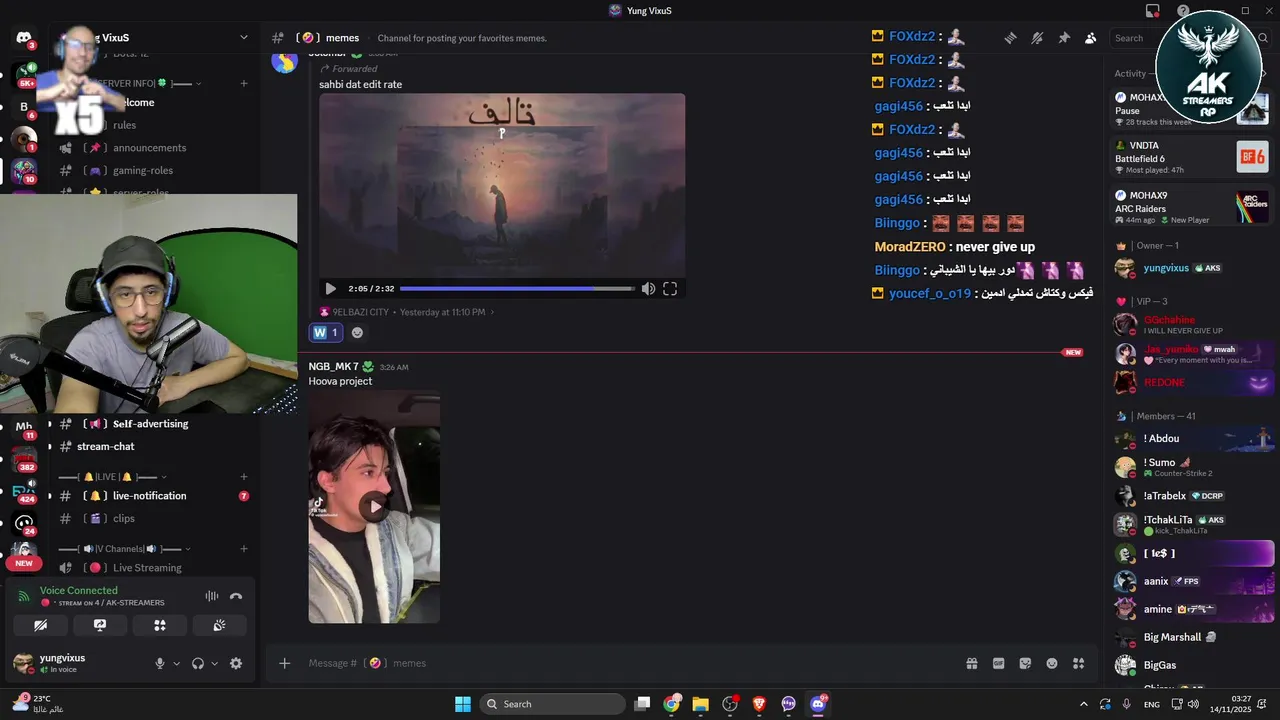Open input device options arrow beside microphone

(177, 663)
